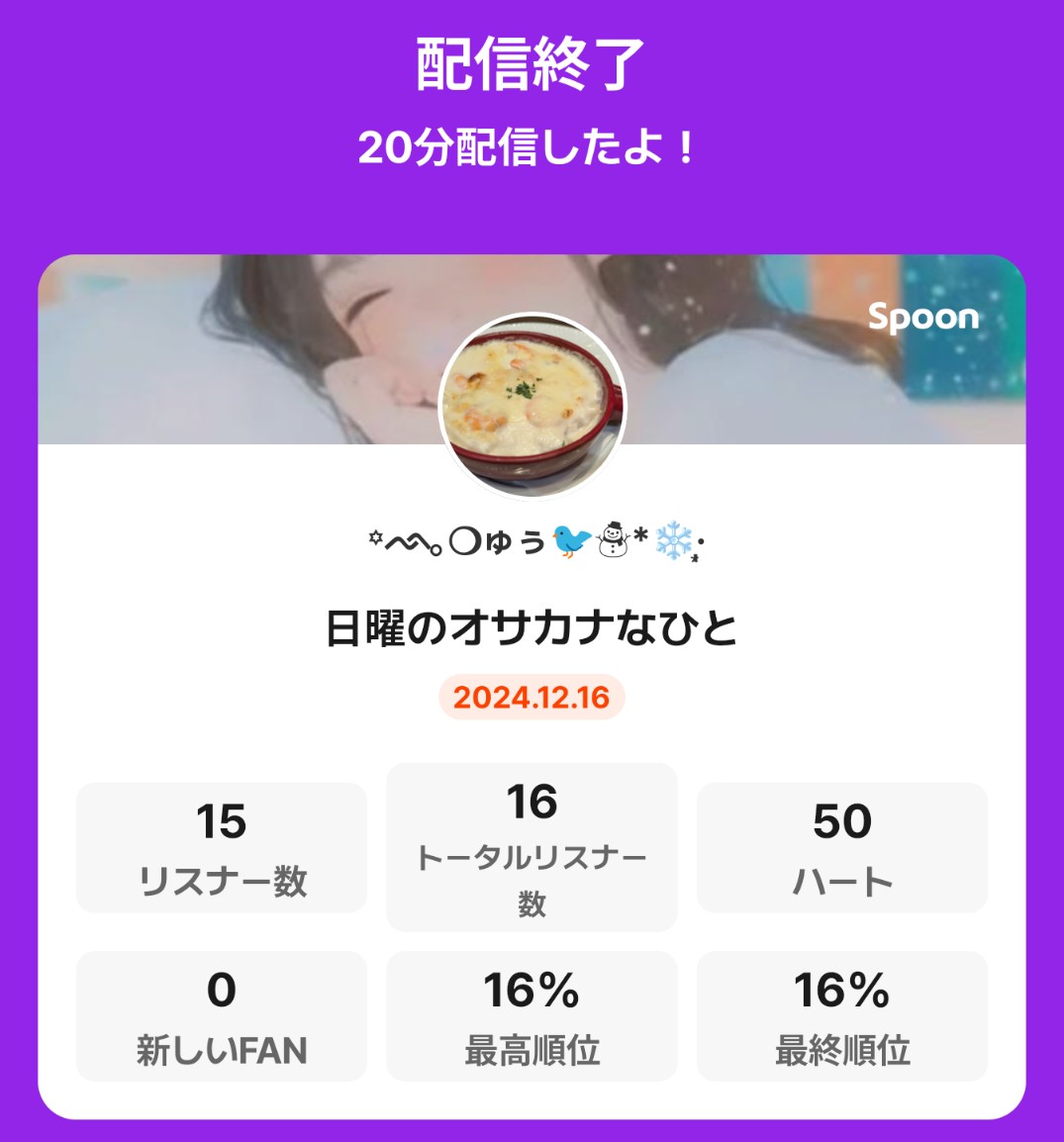Screen dimensions: 1064x1142
Task: Click the Spoon logo on the banner
Action: 922,318
